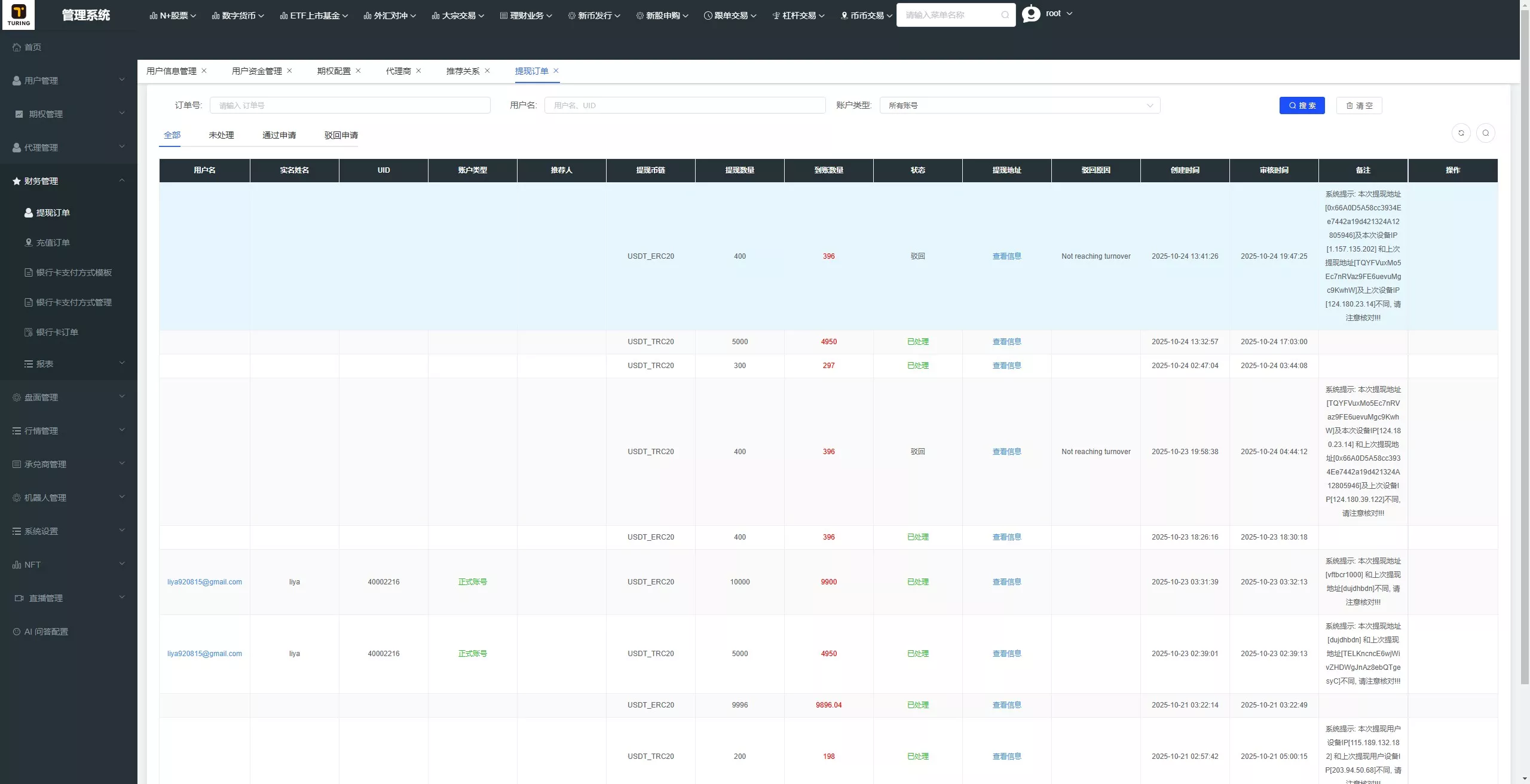The image size is (1530, 784).
Task: Click the blue 搜索 button
Action: pos(1302,105)
